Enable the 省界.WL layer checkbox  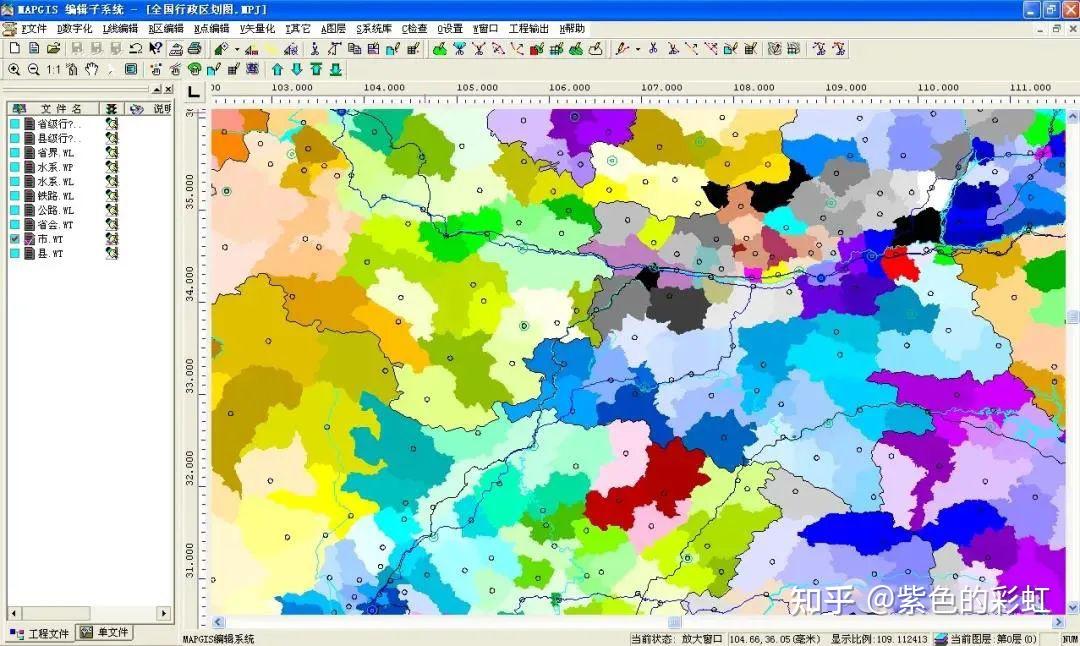point(13,153)
